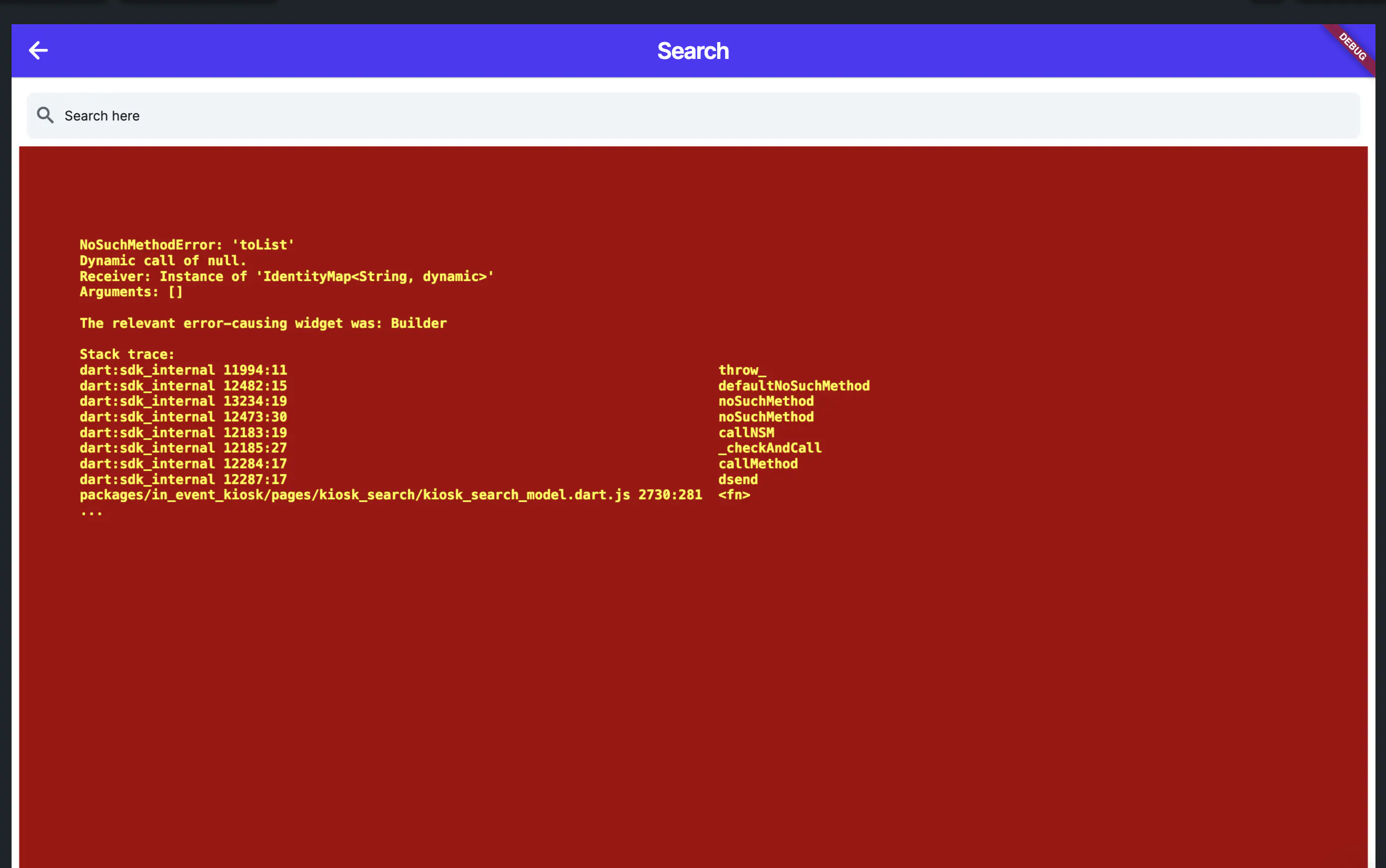This screenshot has width=1386, height=868.
Task: Click the 'throw_' function name
Action: coord(741,370)
